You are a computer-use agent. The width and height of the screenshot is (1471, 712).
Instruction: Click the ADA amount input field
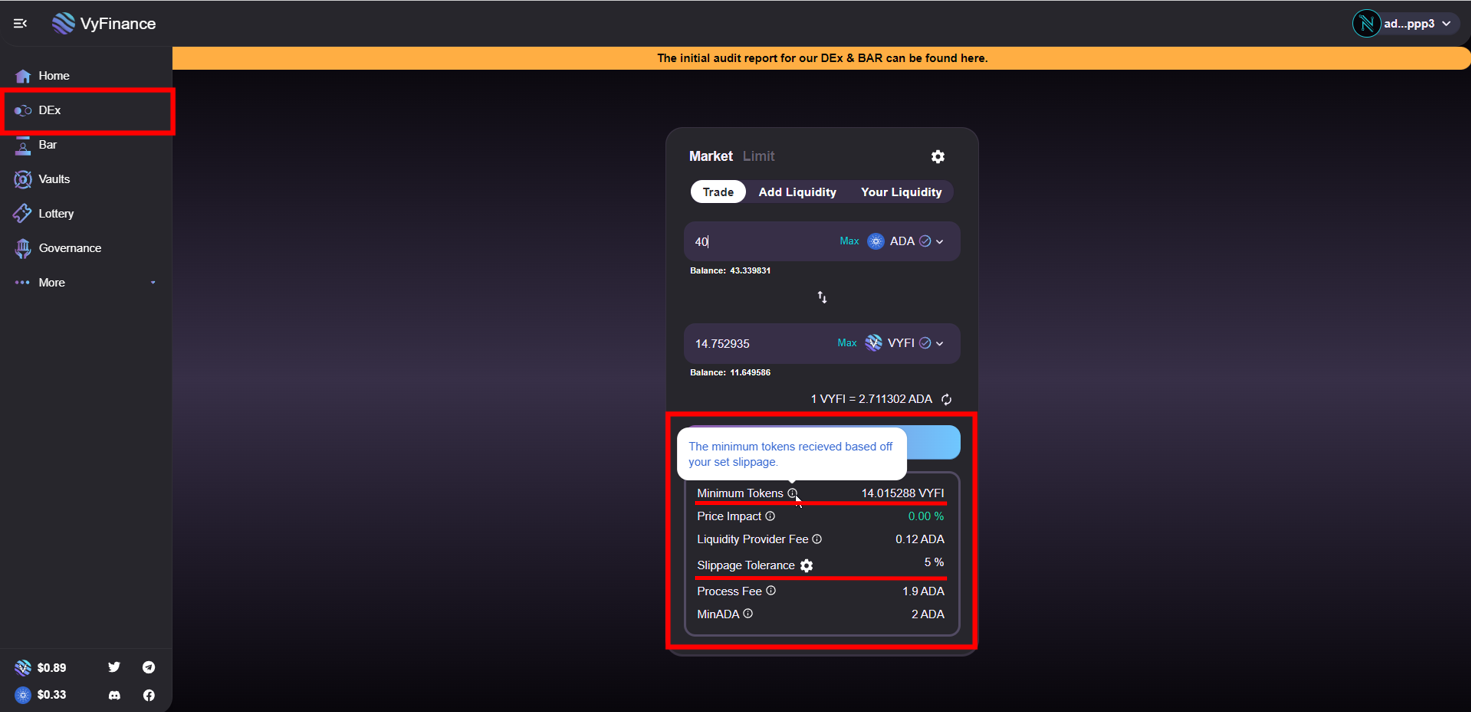point(760,241)
